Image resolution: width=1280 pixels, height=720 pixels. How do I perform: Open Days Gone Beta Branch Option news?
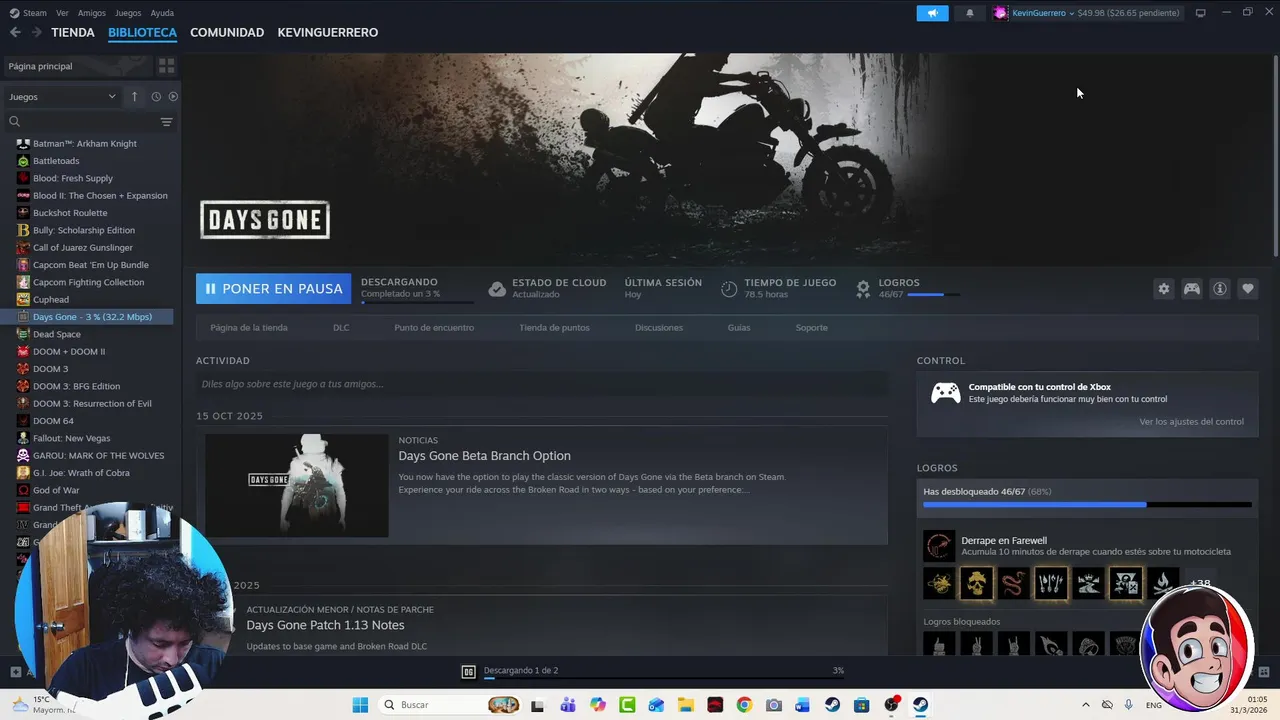[x=485, y=456]
